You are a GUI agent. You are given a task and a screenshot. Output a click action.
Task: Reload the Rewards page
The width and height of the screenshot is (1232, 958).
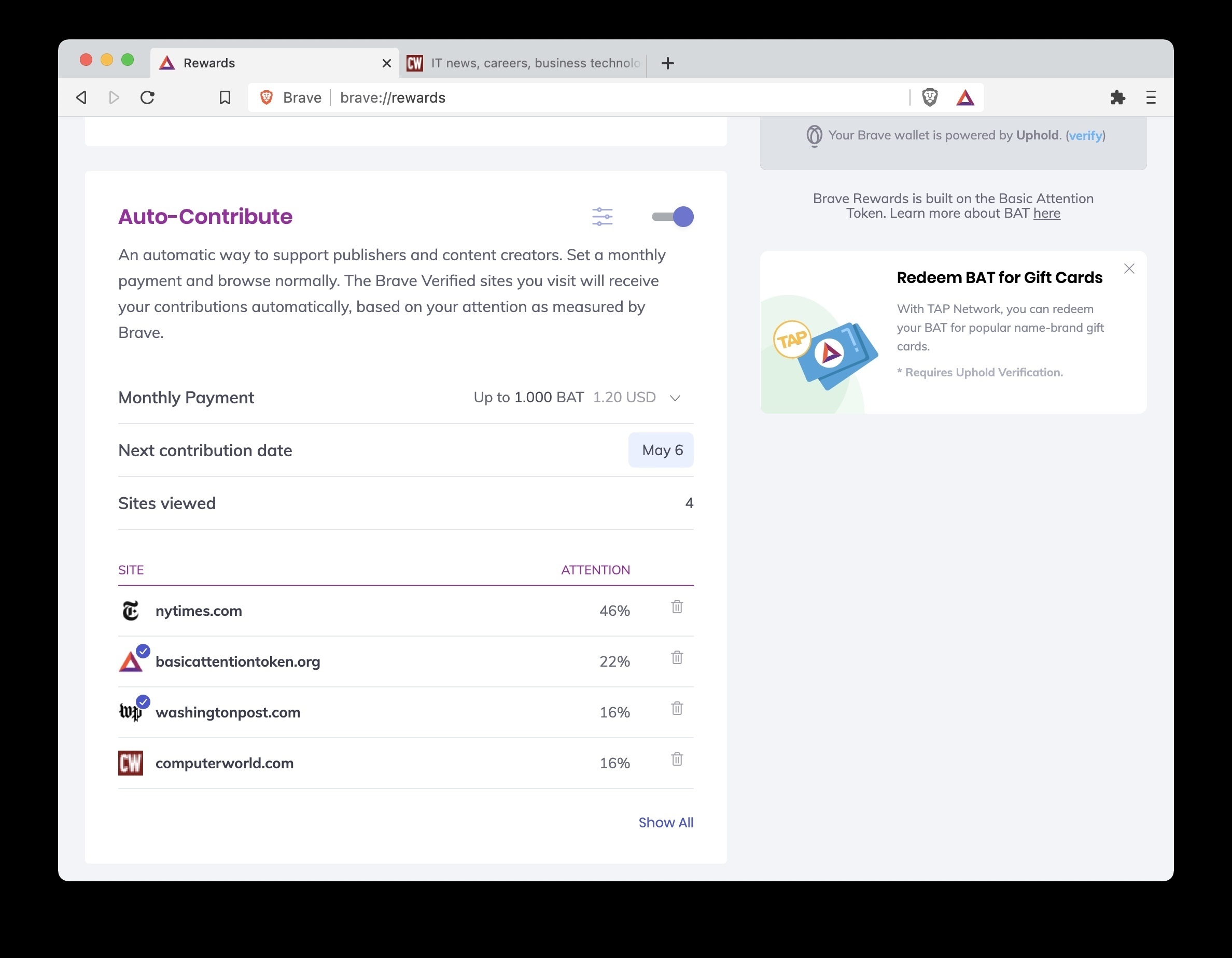[147, 97]
